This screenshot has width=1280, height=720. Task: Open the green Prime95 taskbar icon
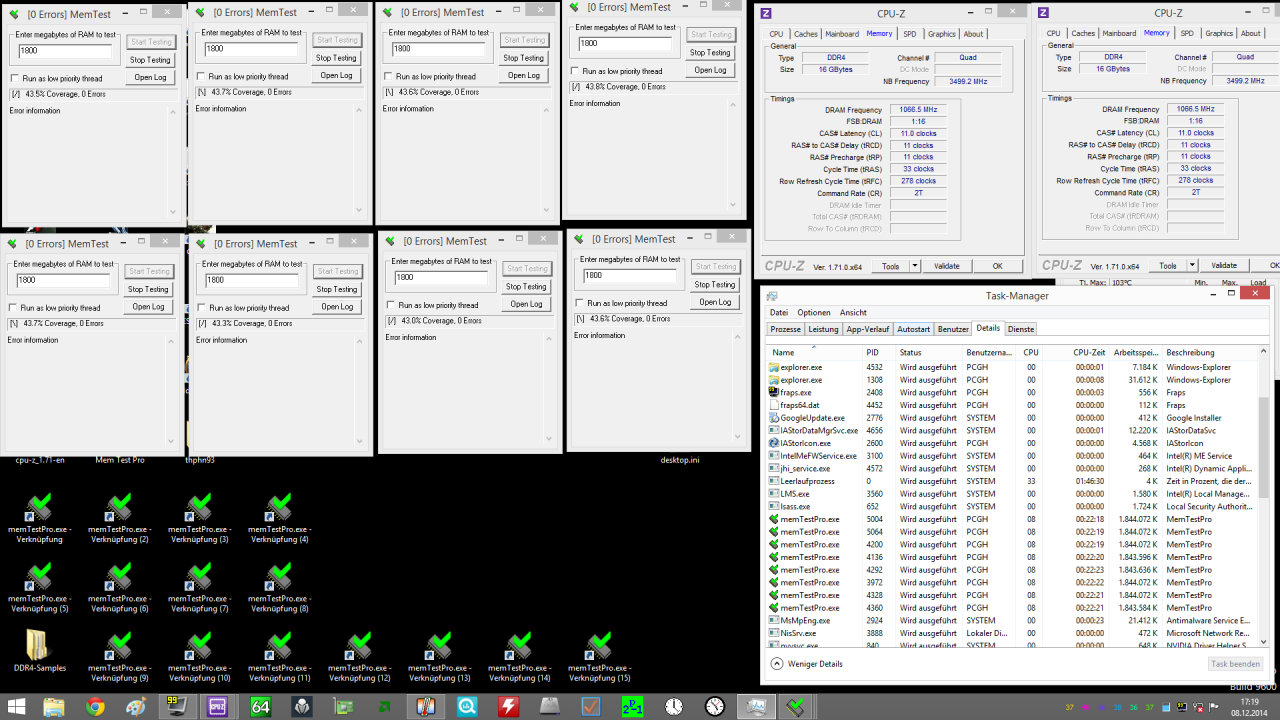(x=632, y=706)
